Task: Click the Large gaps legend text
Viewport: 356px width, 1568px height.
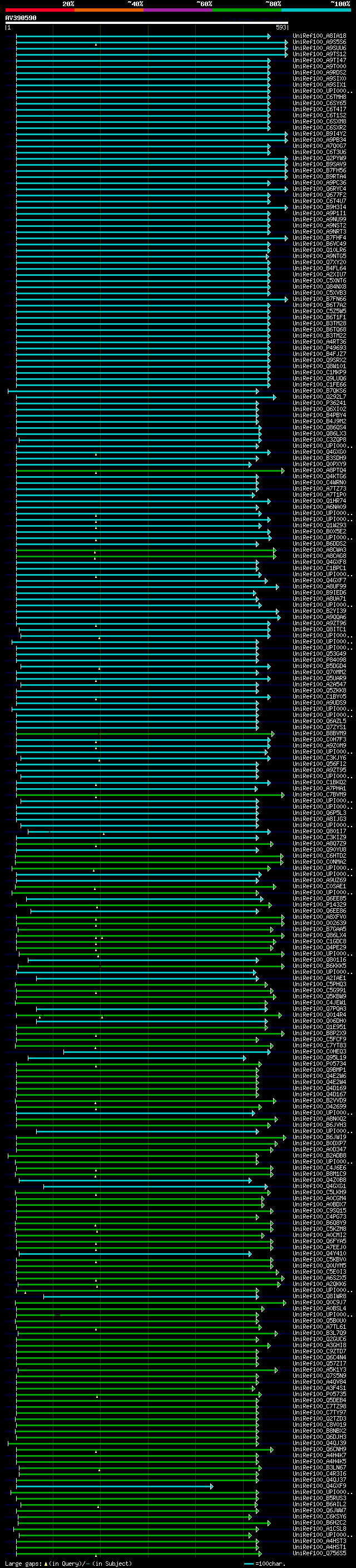Action: point(68,1564)
